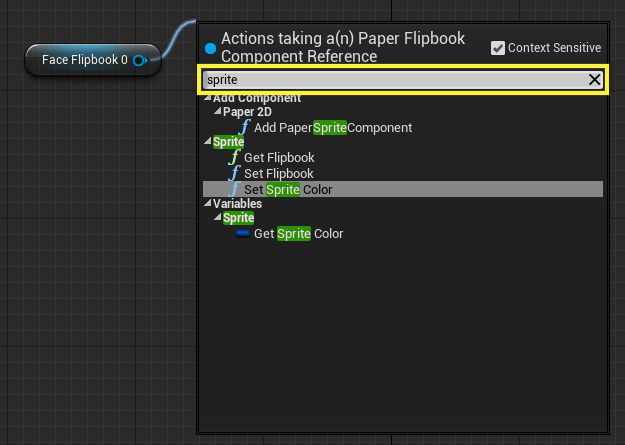Viewport: 625px width, 445px height.
Task: Click the Sprite label above Get Flipbook
Action: click(x=228, y=142)
